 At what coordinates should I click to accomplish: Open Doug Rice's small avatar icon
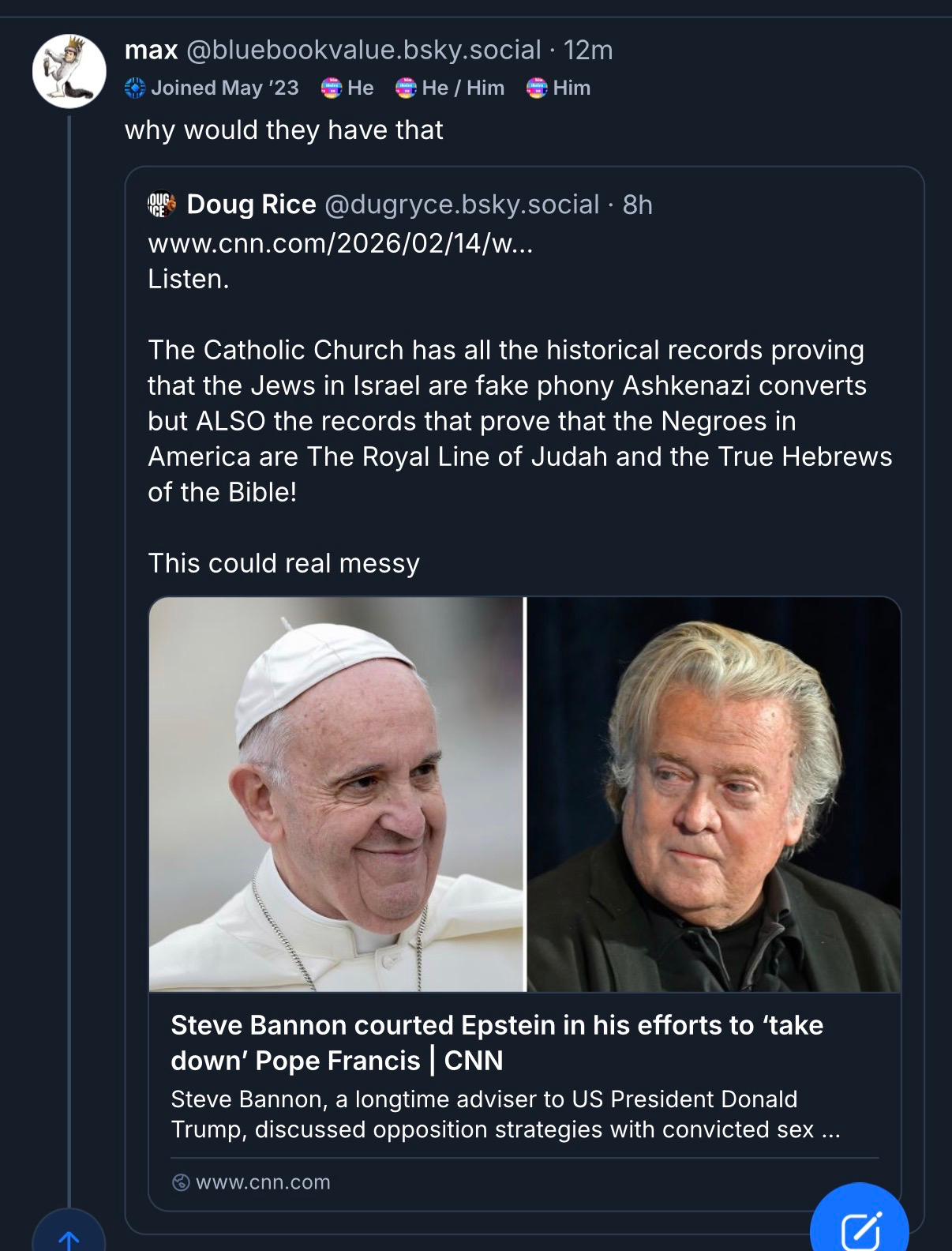161,205
